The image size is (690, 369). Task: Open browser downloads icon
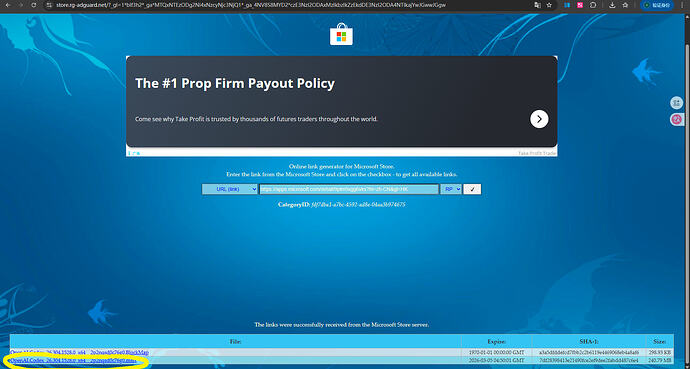(x=612, y=5)
